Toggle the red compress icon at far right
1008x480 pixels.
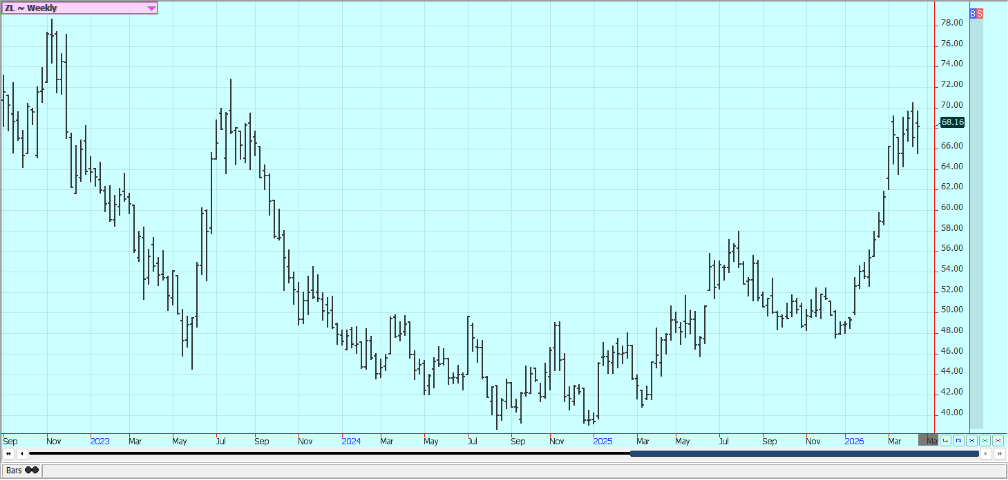(997, 439)
